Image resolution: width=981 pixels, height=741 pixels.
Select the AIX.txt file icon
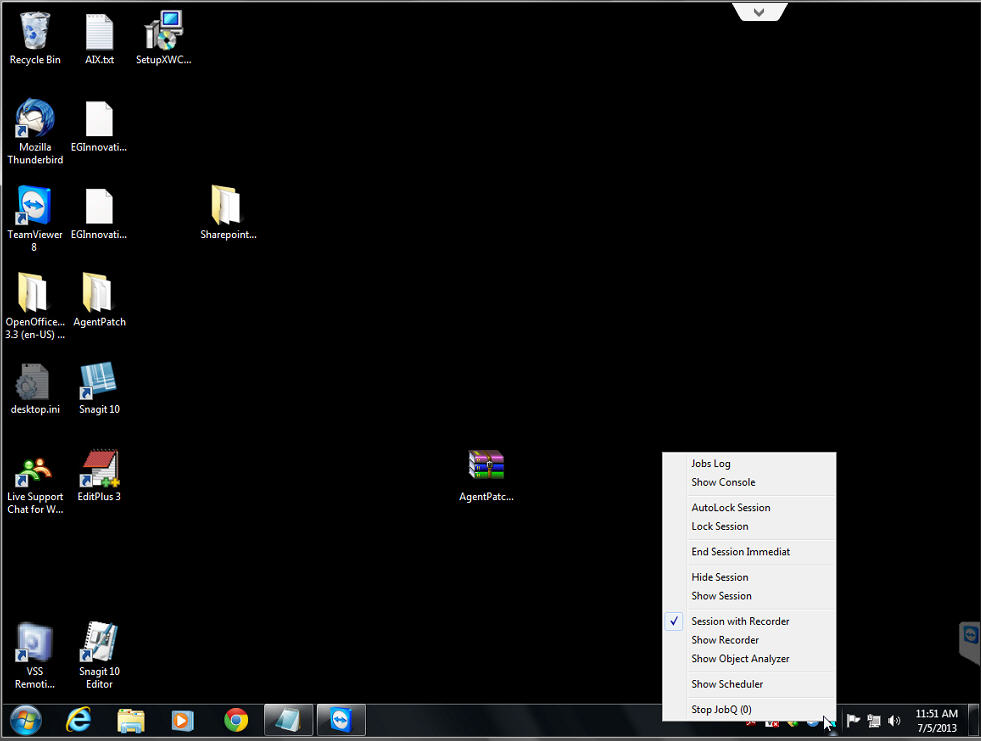(x=99, y=39)
